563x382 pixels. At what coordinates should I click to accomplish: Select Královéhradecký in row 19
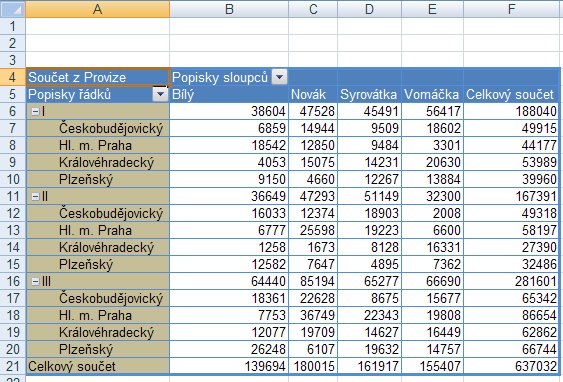[98, 332]
